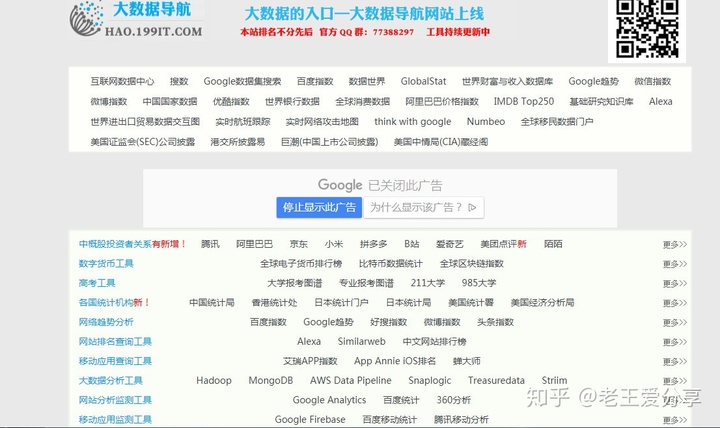Image resolution: width=720 pixels, height=428 pixels.
Task: Select the 网站分析监测工具 category
Action: [115, 400]
